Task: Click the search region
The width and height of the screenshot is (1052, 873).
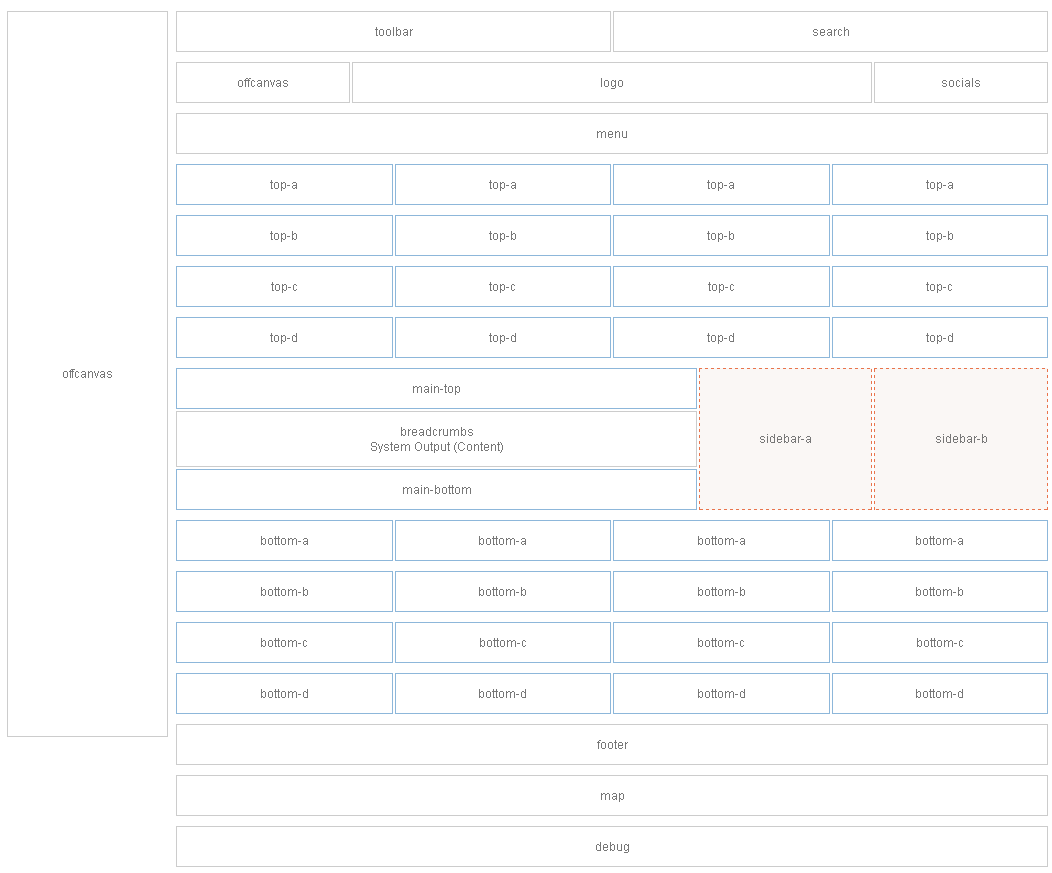Action: click(x=830, y=31)
